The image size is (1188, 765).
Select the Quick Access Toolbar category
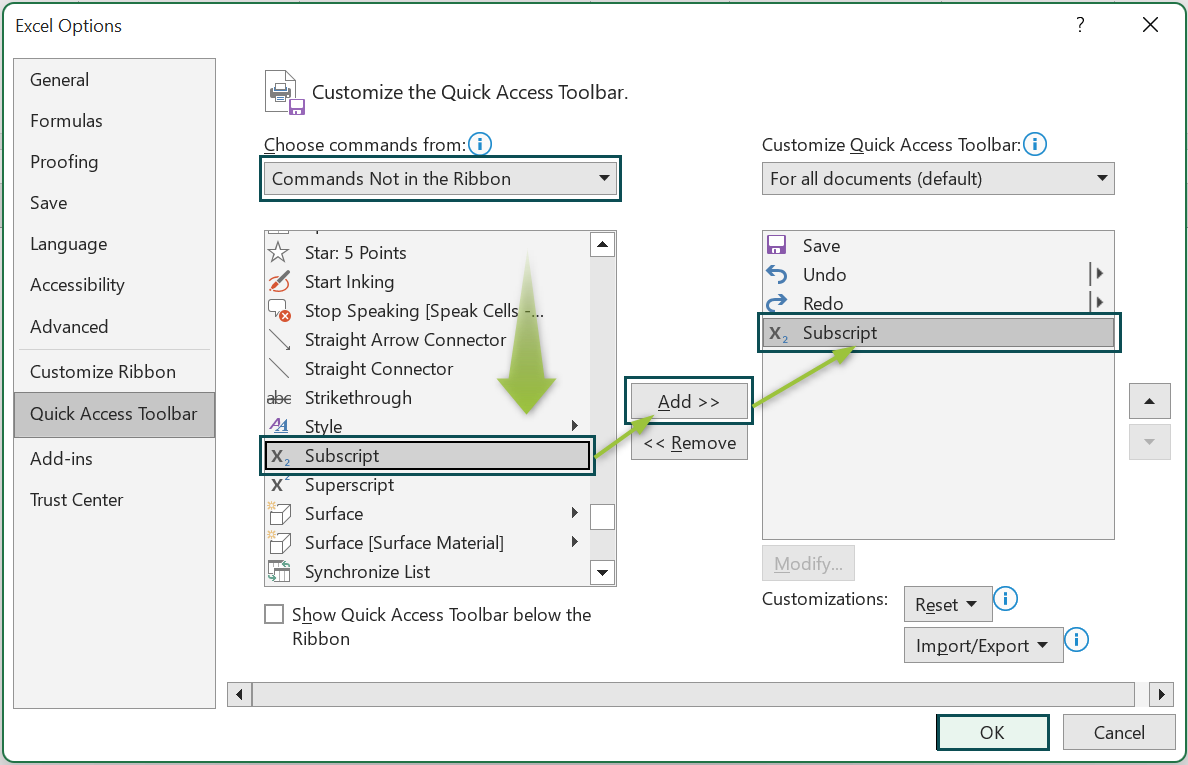114,414
